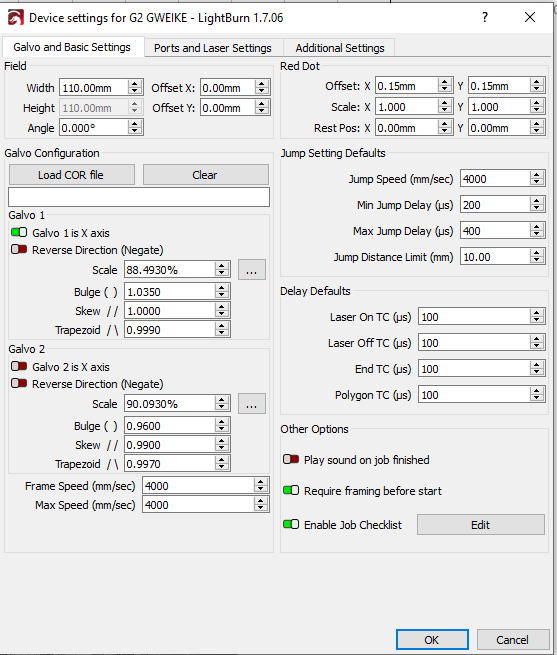
Task: Toggle Galvo 2 is X axis switch
Action: coord(19,366)
